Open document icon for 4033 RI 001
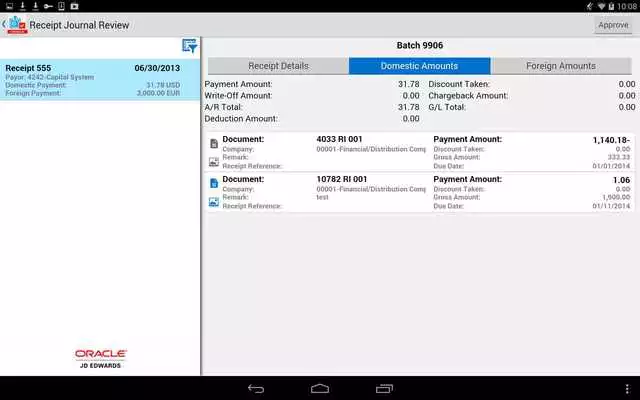The width and height of the screenshot is (640, 400). pyautogui.click(x=214, y=144)
